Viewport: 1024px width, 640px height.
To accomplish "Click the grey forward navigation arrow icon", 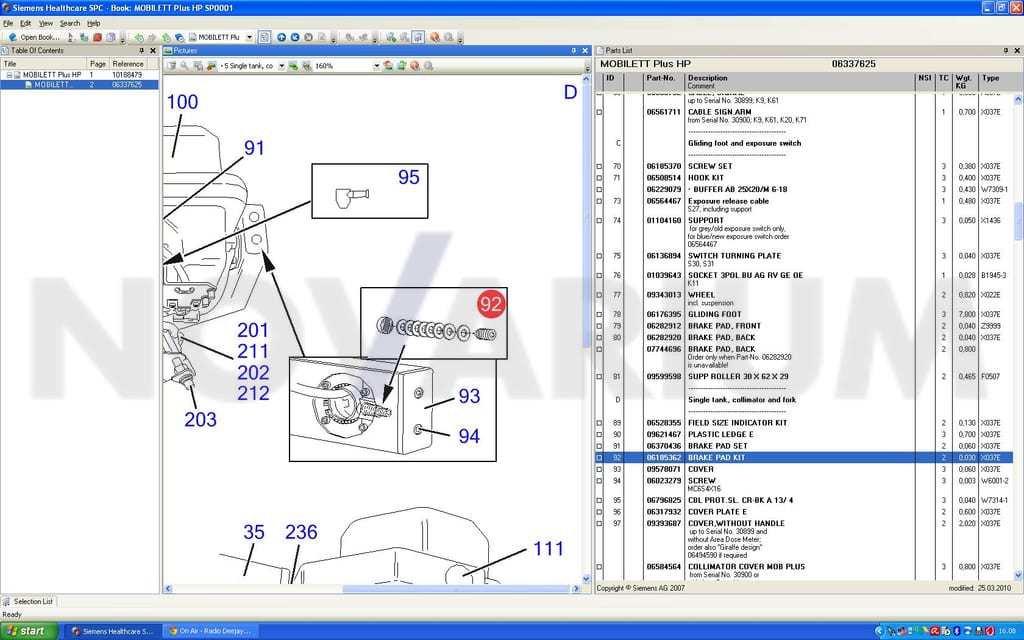I will click(x=152, y=37).
